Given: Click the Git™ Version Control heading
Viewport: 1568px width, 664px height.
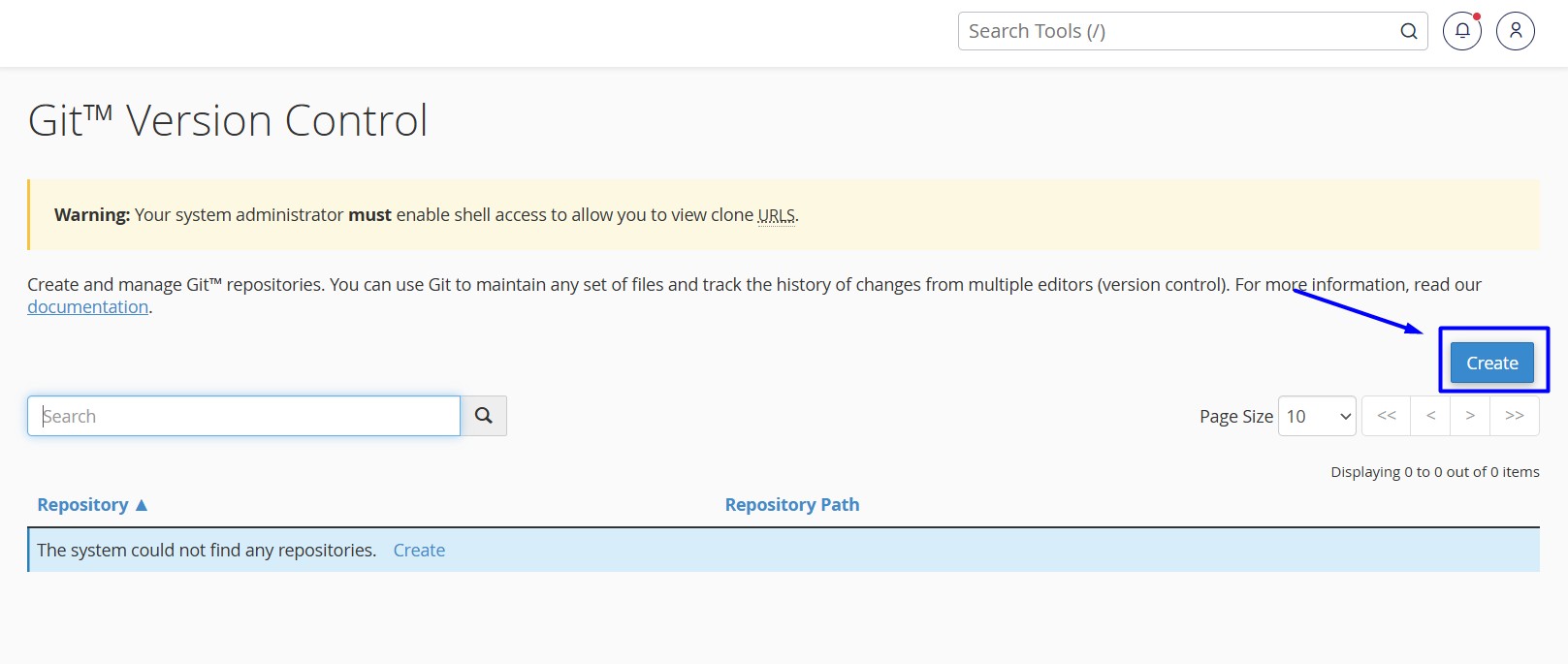Looking at the screenshot, I should pyautogui.click(x=228, y=121).
